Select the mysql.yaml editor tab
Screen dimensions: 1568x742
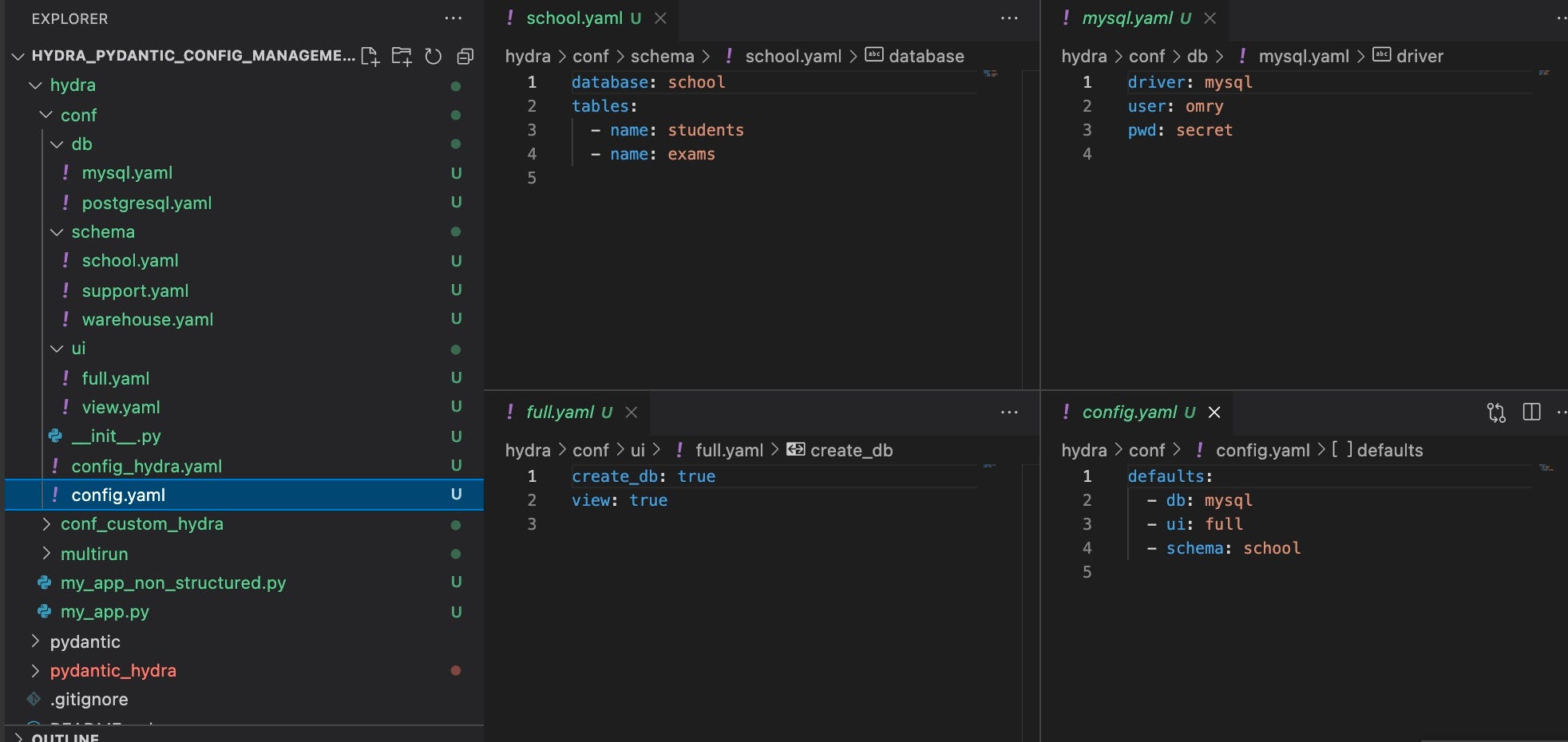click(1127, 18)
